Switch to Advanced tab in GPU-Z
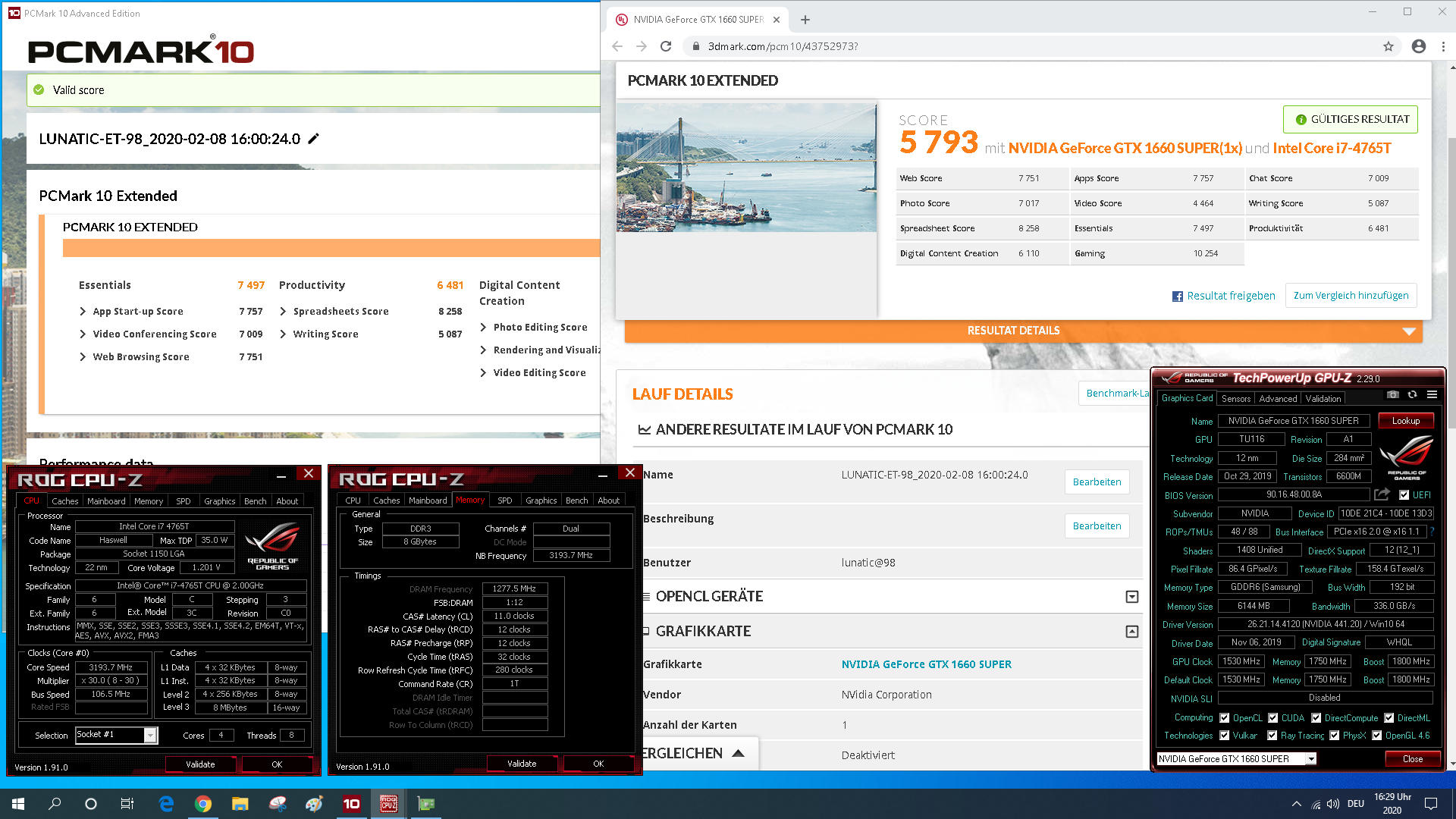This screenshot has height=819, width=1456. pyautogui.click(x=1278, y=399)
